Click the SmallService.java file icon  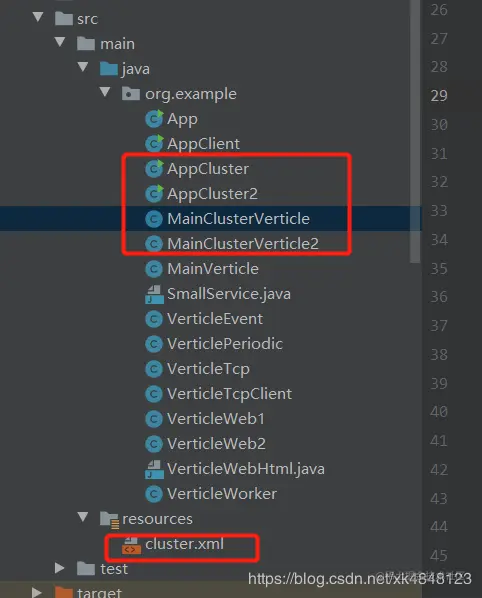tap(154, 294)
